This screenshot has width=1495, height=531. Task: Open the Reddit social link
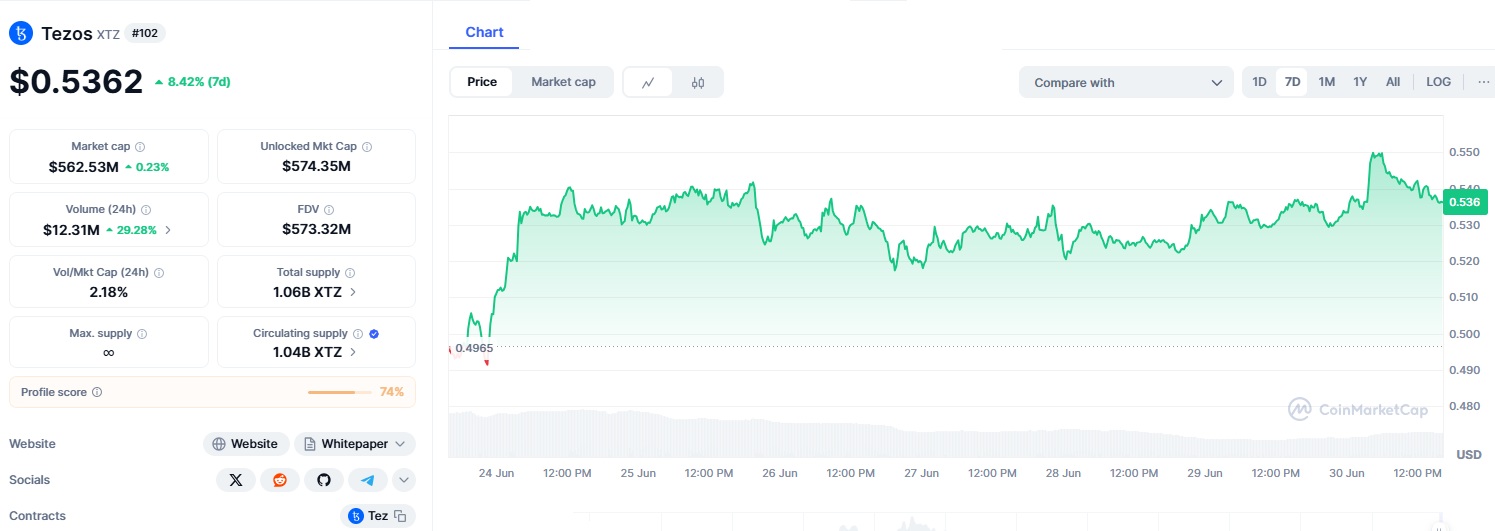click(x=279, y=480)
